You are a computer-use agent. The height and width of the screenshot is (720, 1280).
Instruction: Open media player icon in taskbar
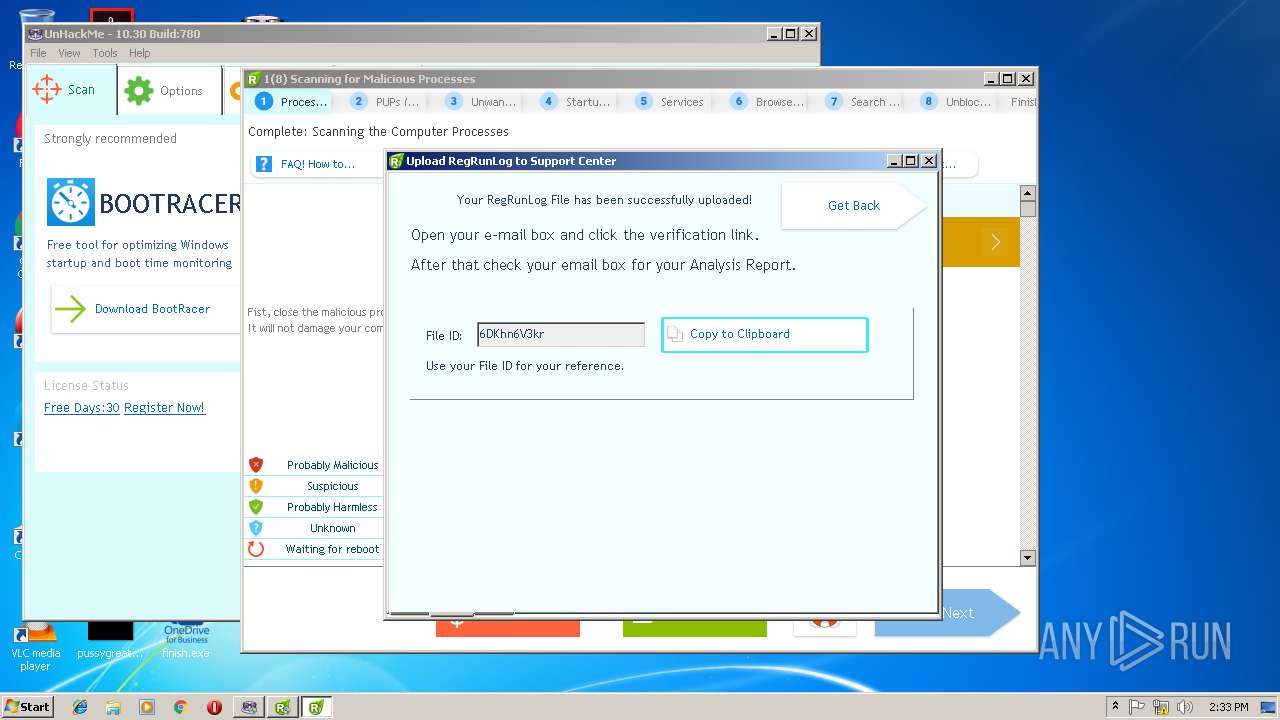tap(147, 707)
